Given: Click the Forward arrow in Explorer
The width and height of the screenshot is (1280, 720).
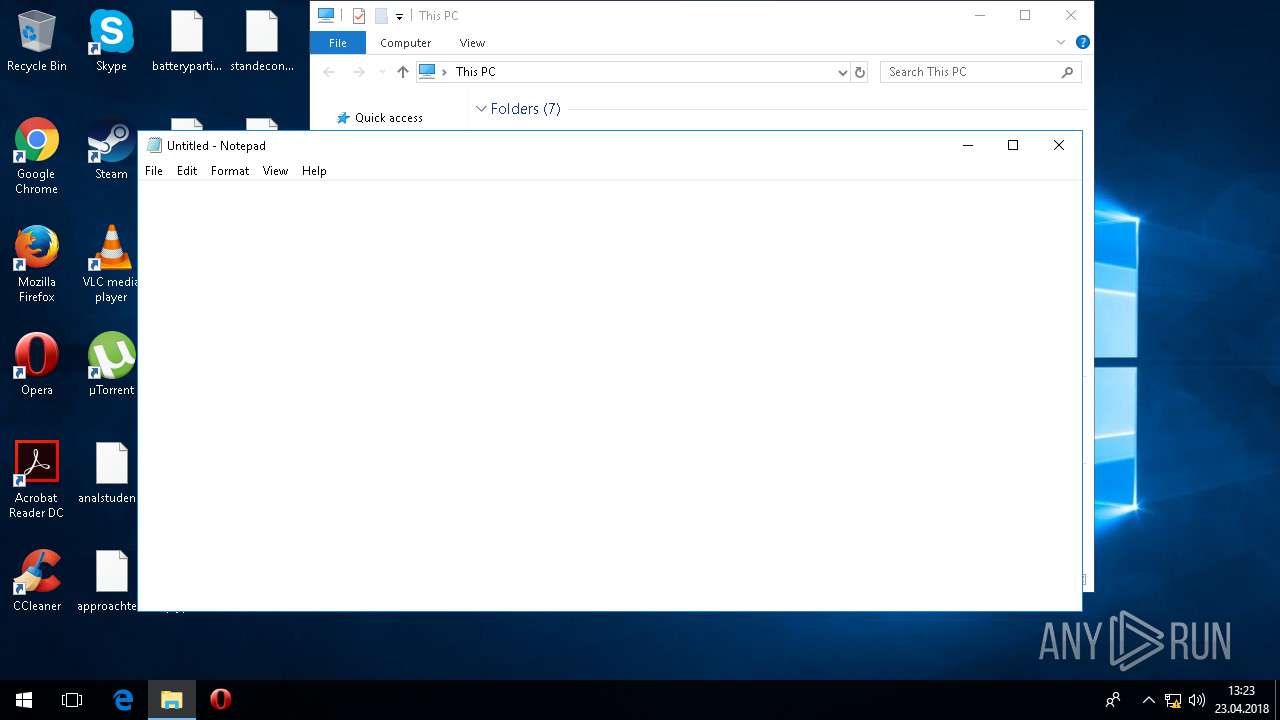Looking at the screenshot, I should [x=359, y=72].
